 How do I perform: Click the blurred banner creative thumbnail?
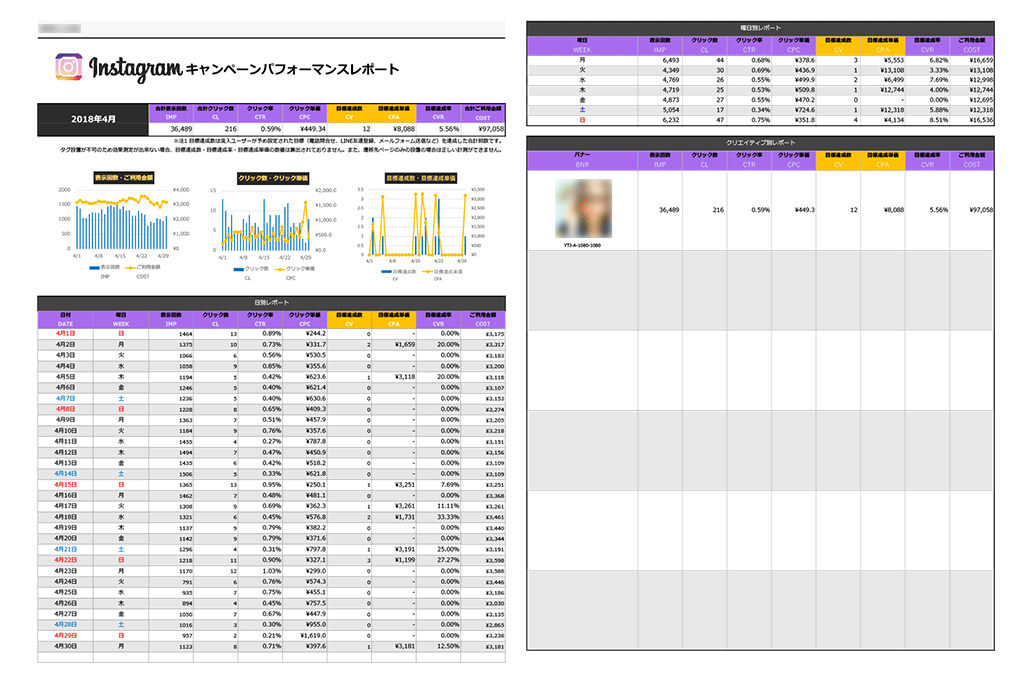coord(581,207)
